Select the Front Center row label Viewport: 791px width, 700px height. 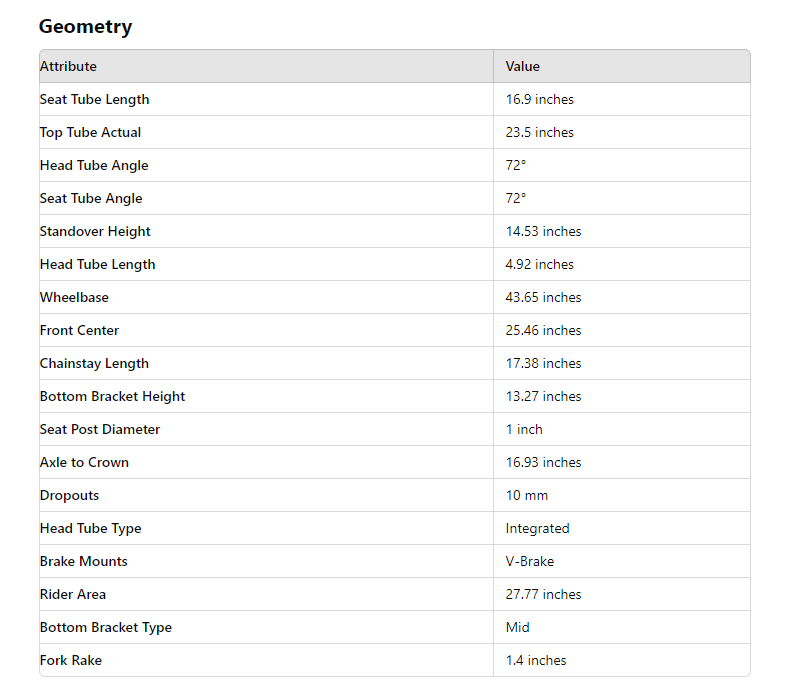79,331
